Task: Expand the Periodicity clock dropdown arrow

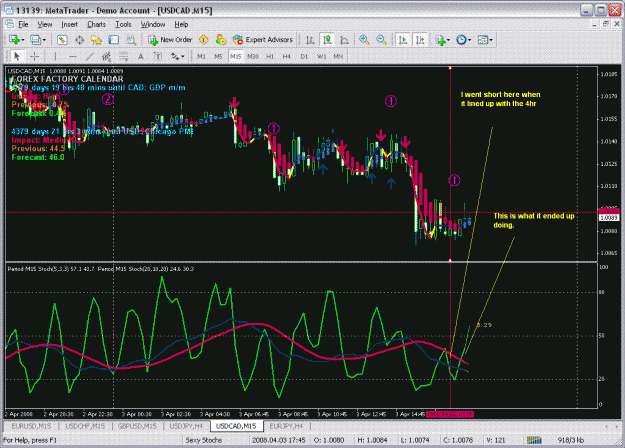Action: pos(470,40)
